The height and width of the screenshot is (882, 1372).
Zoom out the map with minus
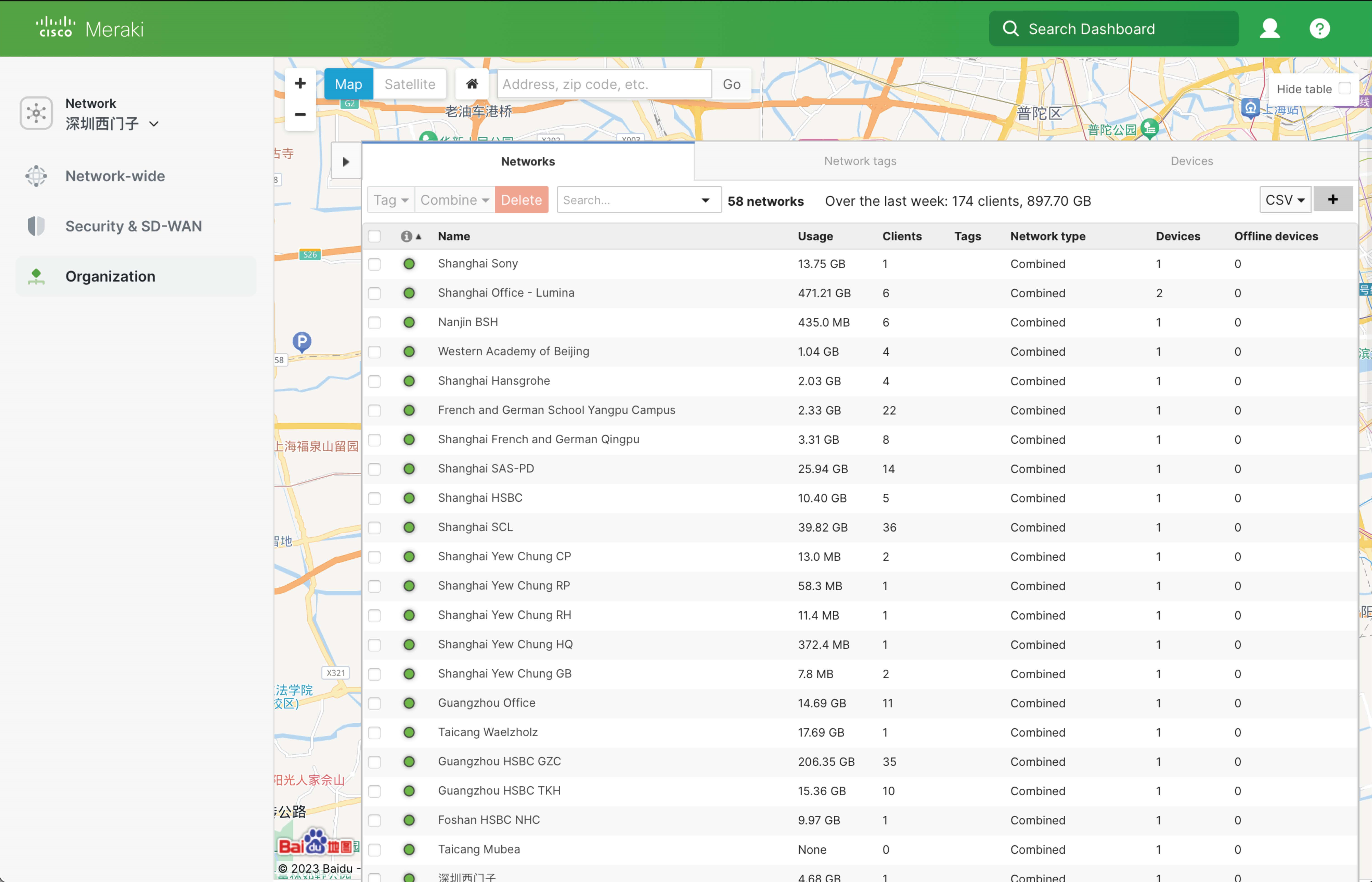pos(300,114)
